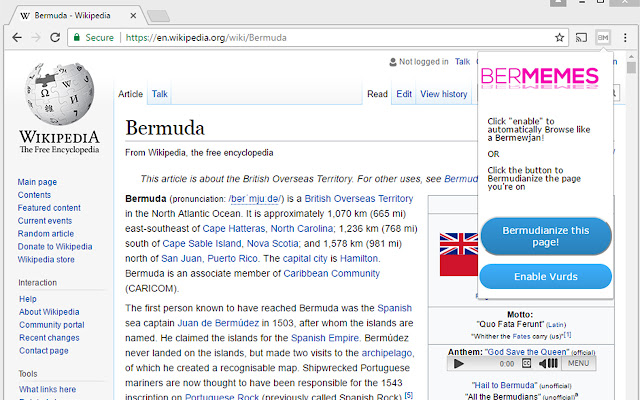Click the Enable Vurds button
640x400 pixels.
point(546,276)
